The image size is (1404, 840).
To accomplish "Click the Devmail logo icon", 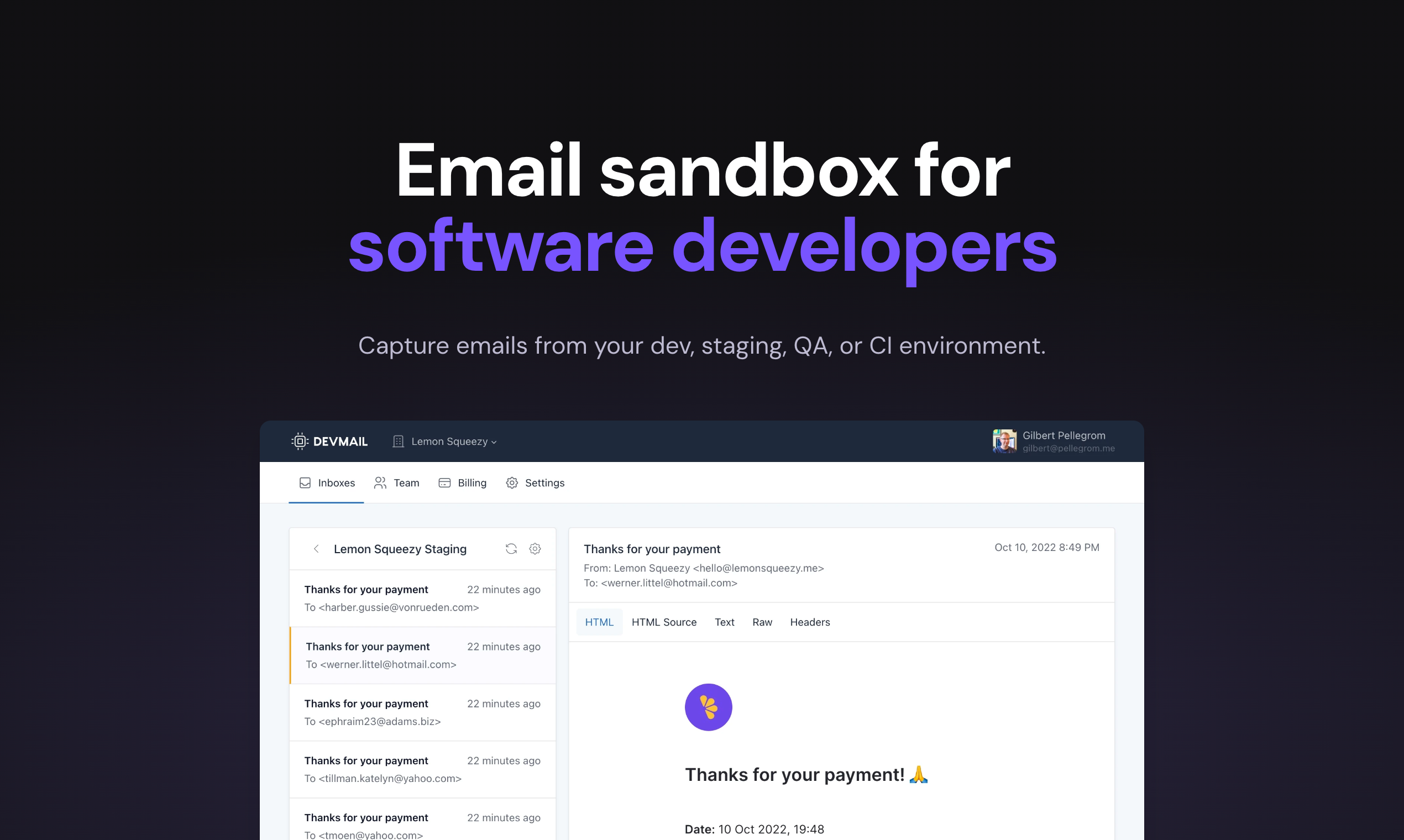I will point(298,441).
